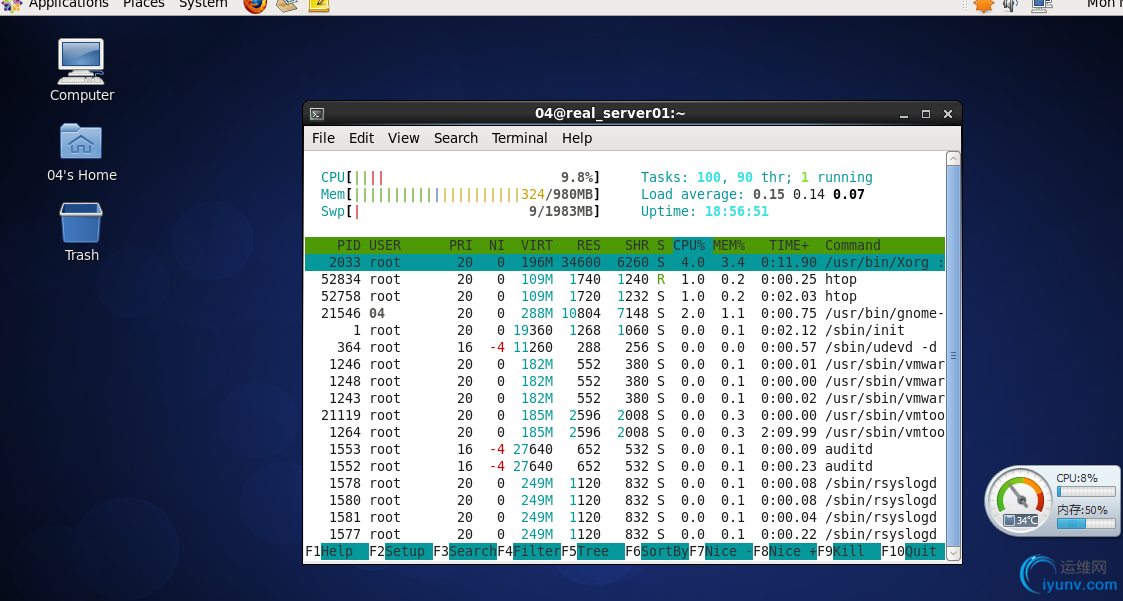Image resolution: width=1123 pixels, height=601 pixels.
Task: Open the Applications menu
Action: point(68,4)
